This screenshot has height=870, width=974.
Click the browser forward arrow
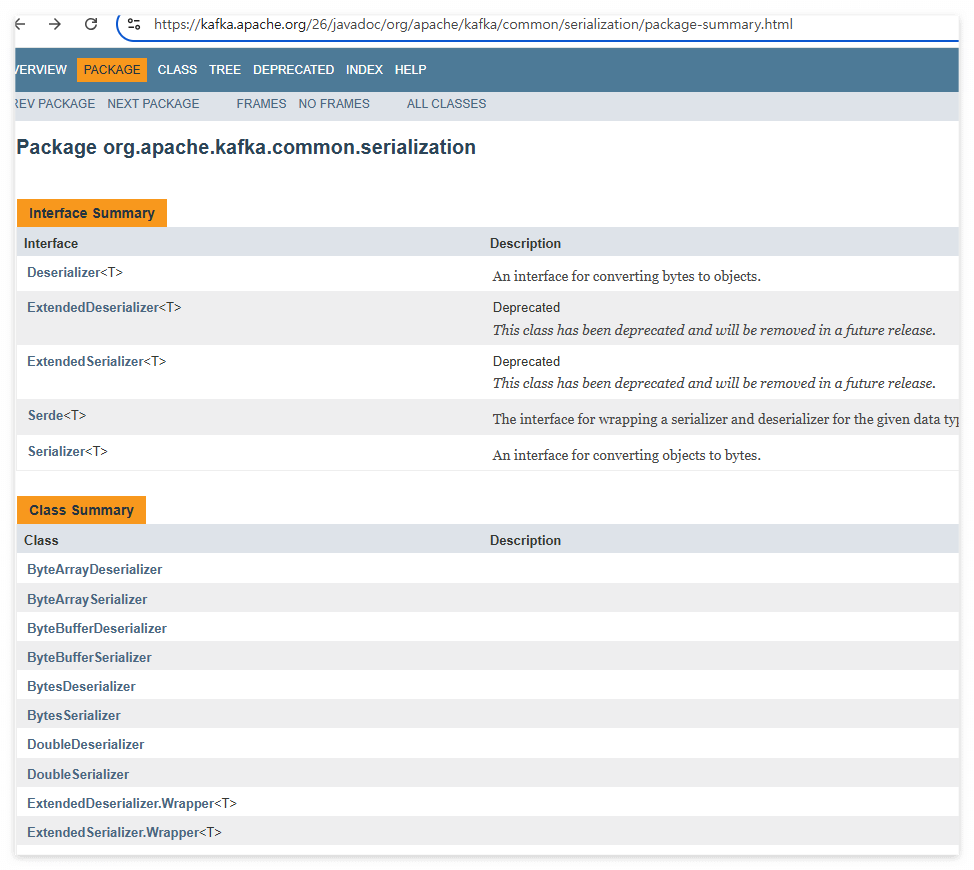55,24
